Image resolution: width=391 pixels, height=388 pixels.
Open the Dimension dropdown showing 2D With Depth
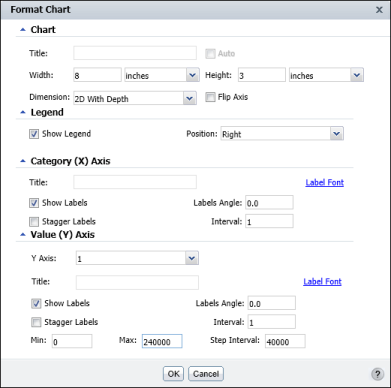135,98
